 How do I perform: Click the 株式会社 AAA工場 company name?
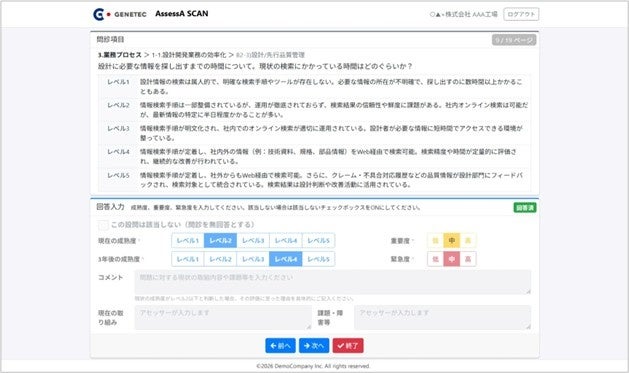464,14
